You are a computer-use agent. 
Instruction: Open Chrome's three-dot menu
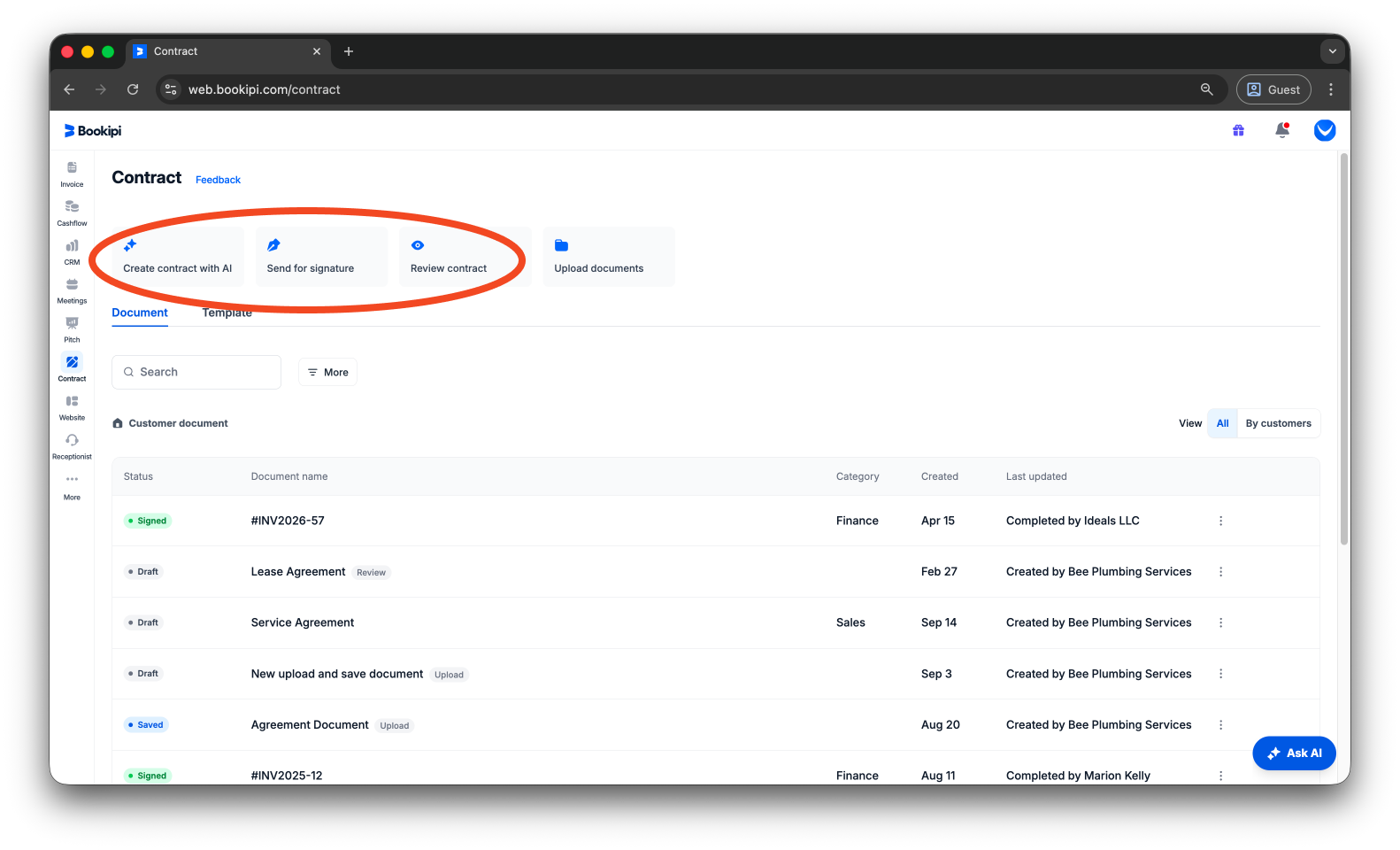1330,89
